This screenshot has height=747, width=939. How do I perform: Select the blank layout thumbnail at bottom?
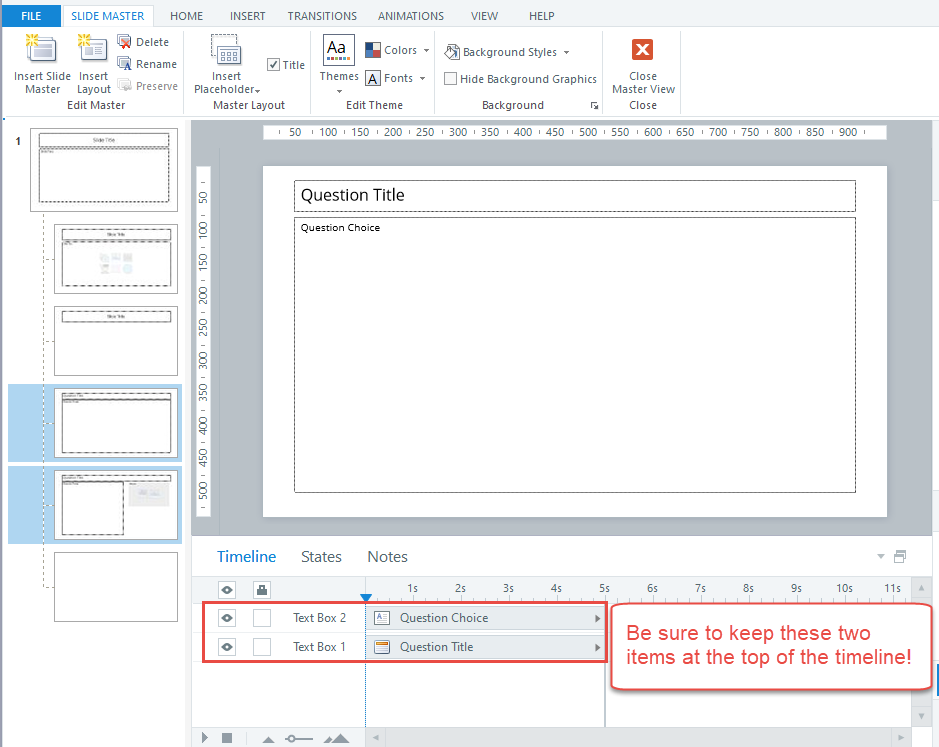115,587
